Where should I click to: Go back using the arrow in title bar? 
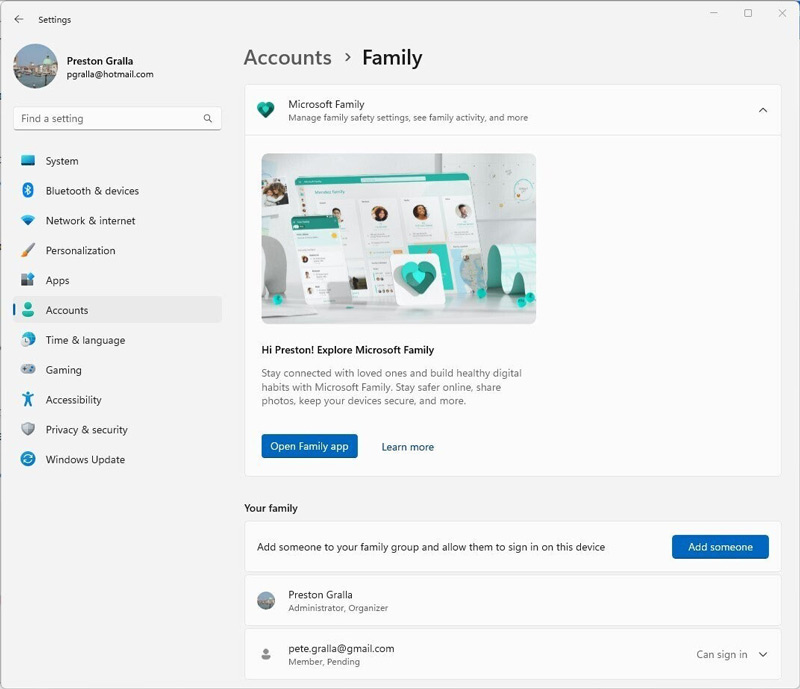click(19, 19)
